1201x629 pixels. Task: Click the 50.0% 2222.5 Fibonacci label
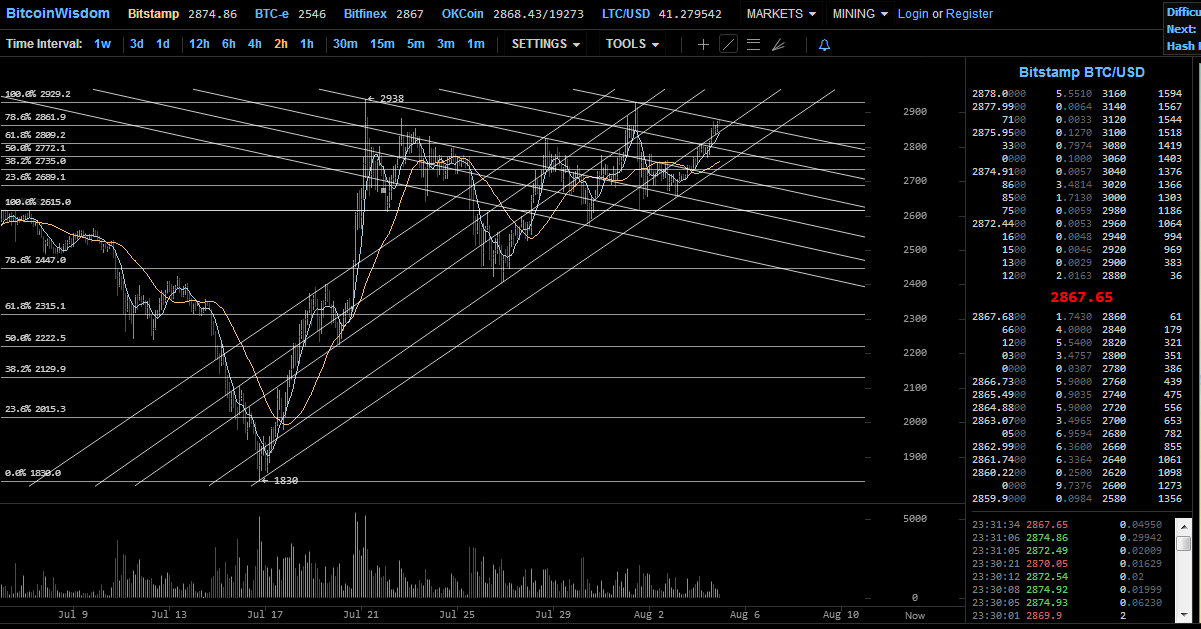click(x=35, y=338)
